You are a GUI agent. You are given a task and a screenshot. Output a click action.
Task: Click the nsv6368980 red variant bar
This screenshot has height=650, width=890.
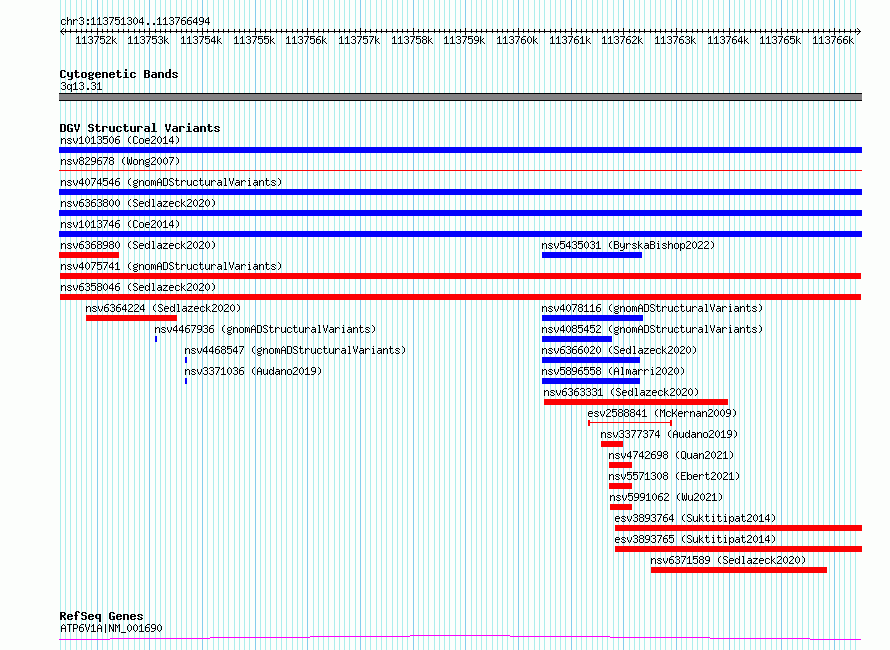(x=89, y=255)
